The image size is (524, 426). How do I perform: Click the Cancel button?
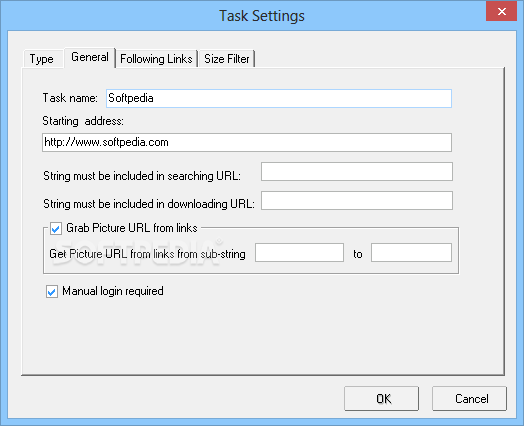(469, 399)
